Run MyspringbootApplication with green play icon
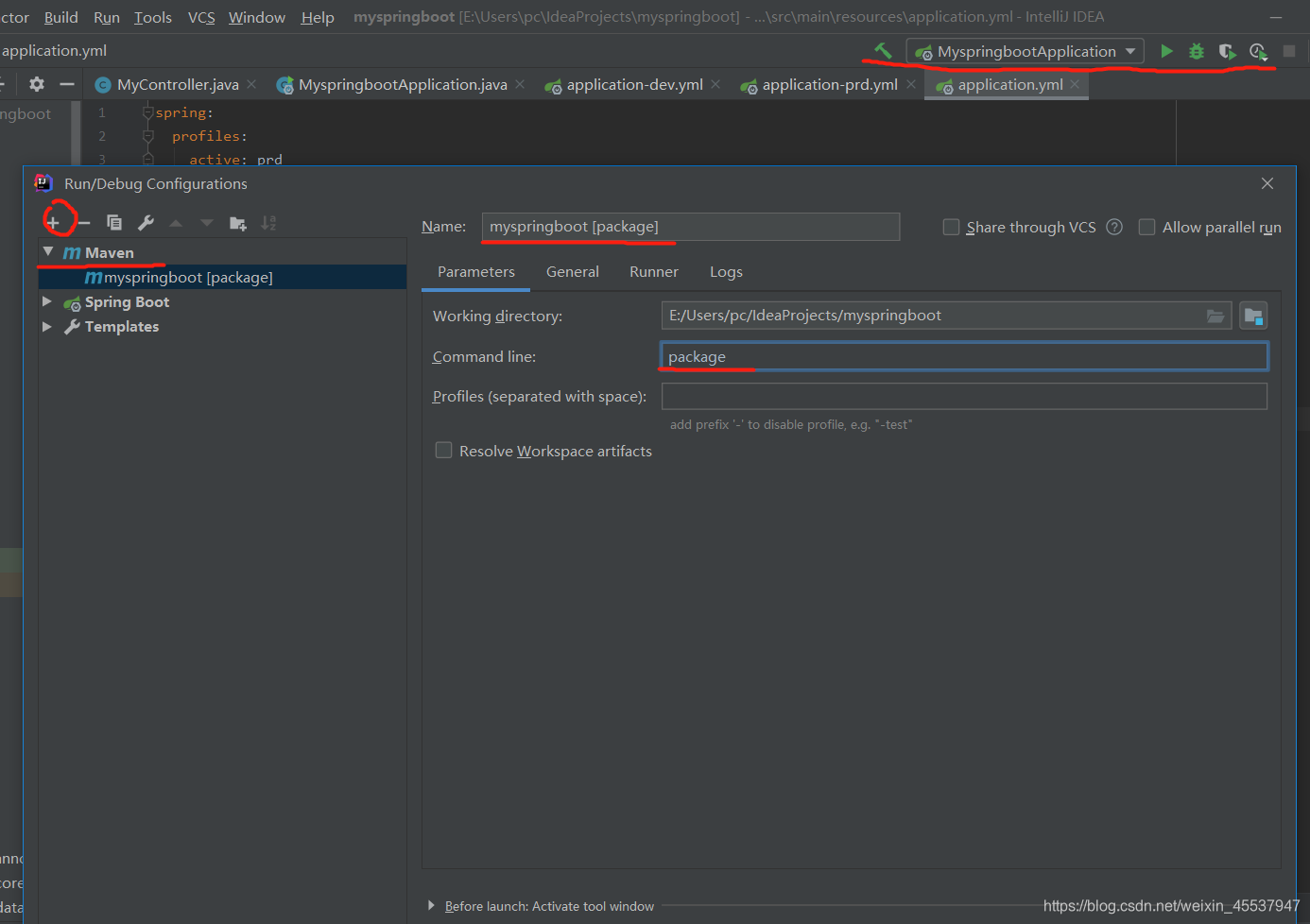This screenshot has width=1310, height=924. (1166, 51)
